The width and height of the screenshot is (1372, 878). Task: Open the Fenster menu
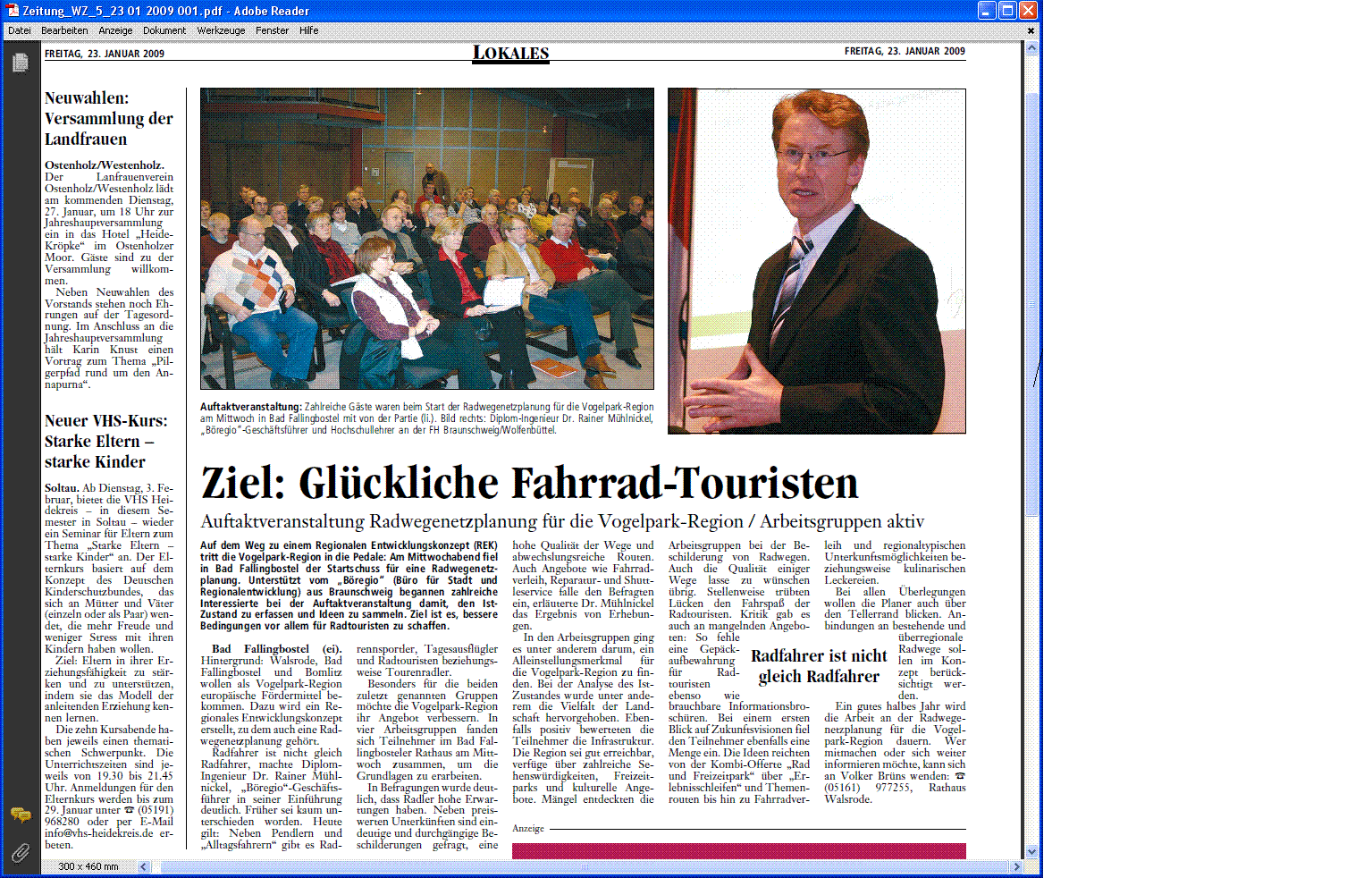click(x=272, y=30)
